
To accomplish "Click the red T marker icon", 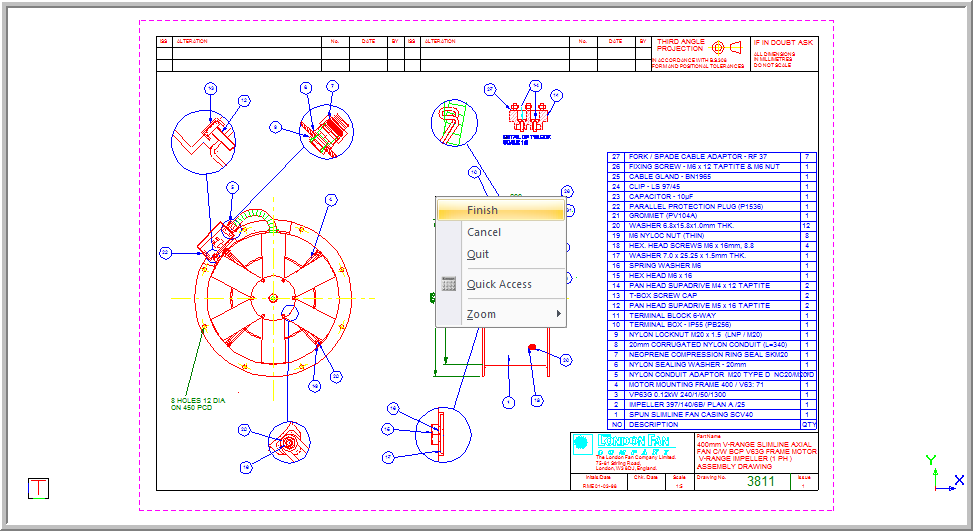I will pyautogui.click(x=39, y=489).
